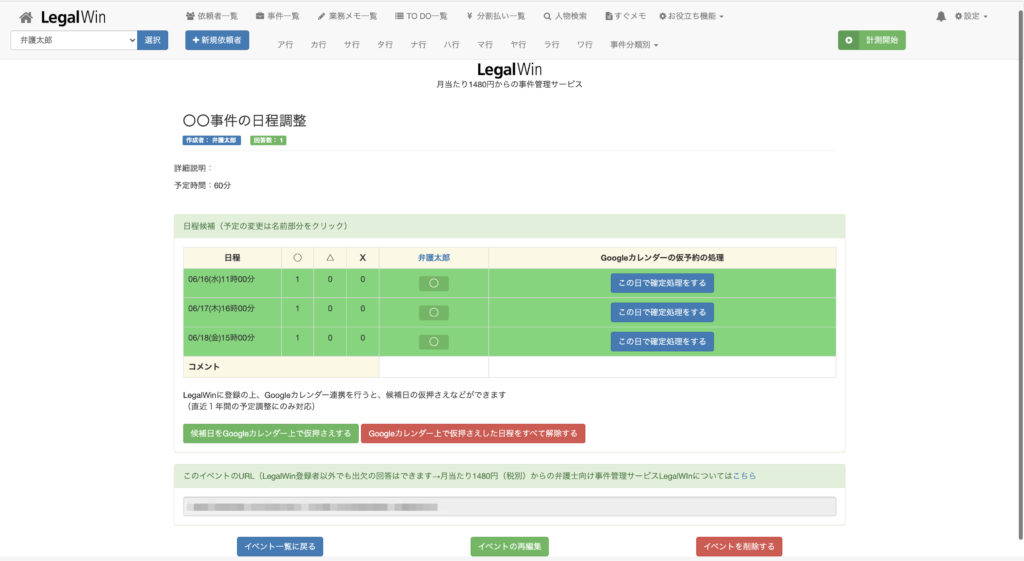Toggle the ○ response for 06/16(水)11時00分
The width and height of the screenshot is (1024, 561).
pyautogui.click(x=433, y=283)
